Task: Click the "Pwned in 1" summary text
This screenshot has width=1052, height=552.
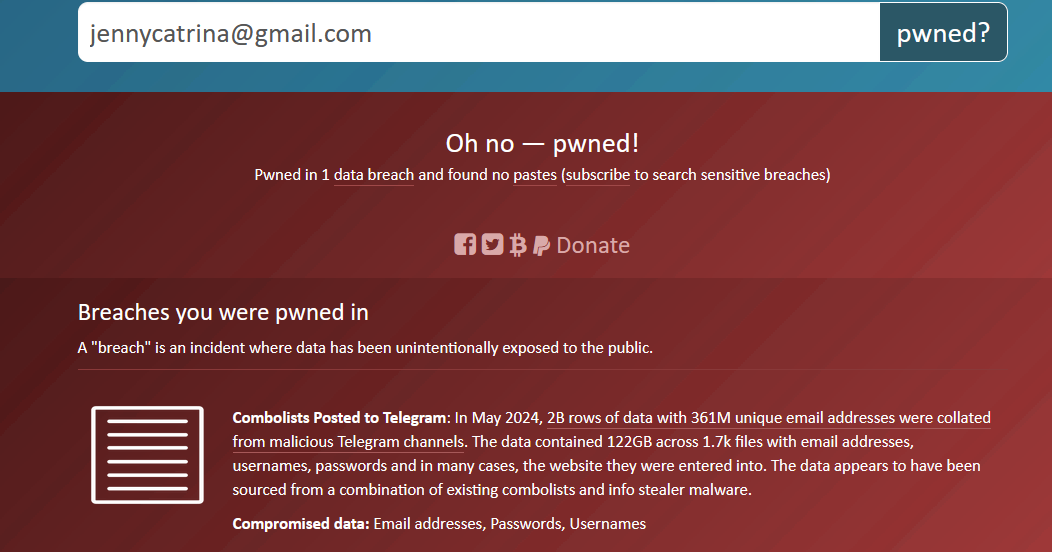Action: [x=292, y=175]
